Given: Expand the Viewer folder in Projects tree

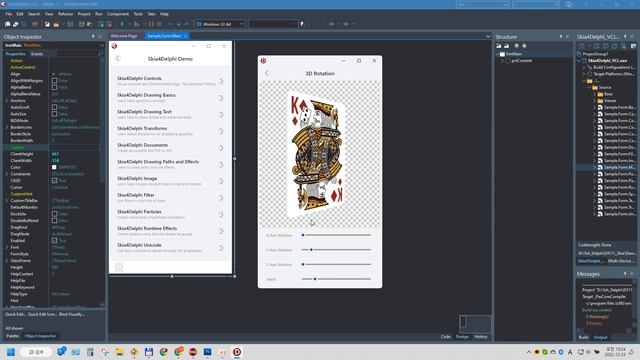Looking at the screenshot, I should click(595, 100).
